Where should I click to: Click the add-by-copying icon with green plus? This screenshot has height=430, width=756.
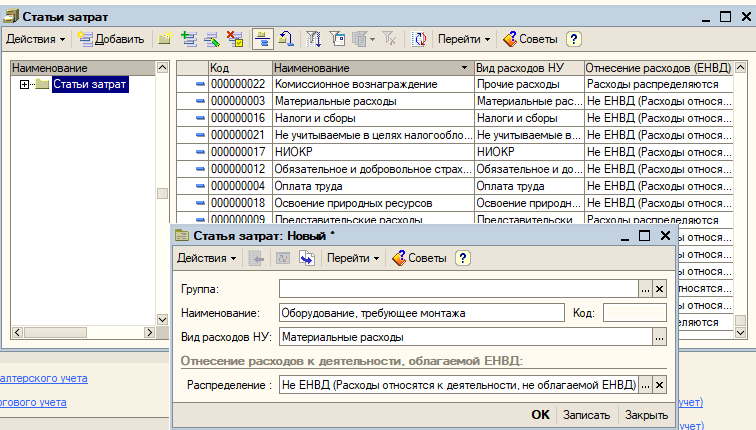(189, 39)
